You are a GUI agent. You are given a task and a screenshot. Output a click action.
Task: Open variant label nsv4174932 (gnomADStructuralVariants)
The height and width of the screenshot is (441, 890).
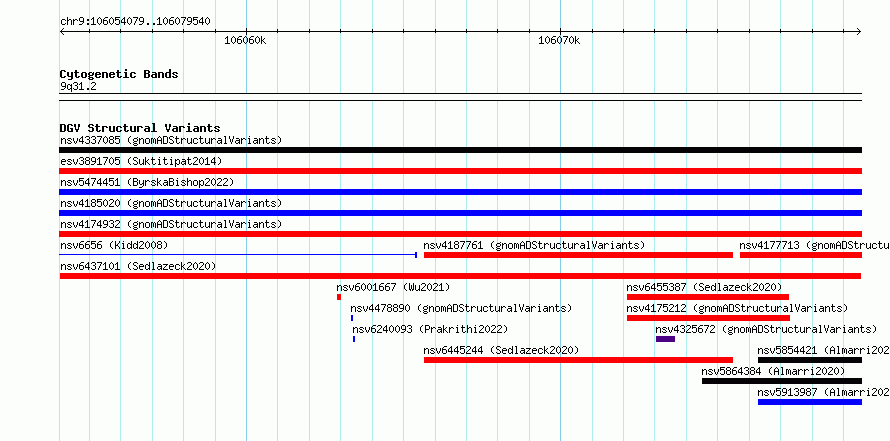click(x=171, y=224)
